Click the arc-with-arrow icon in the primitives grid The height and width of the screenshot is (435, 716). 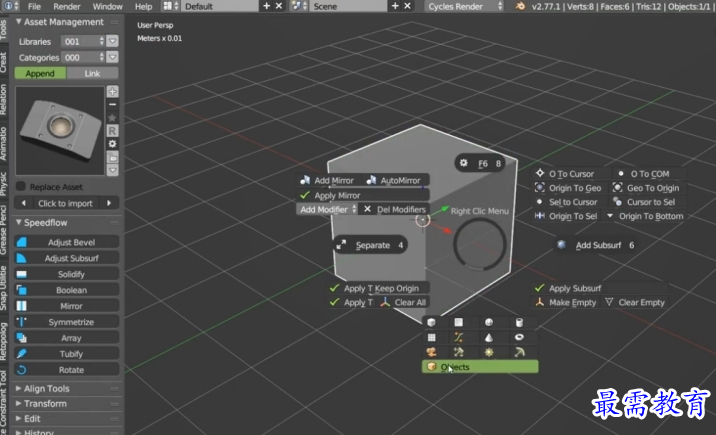[519, 352]
